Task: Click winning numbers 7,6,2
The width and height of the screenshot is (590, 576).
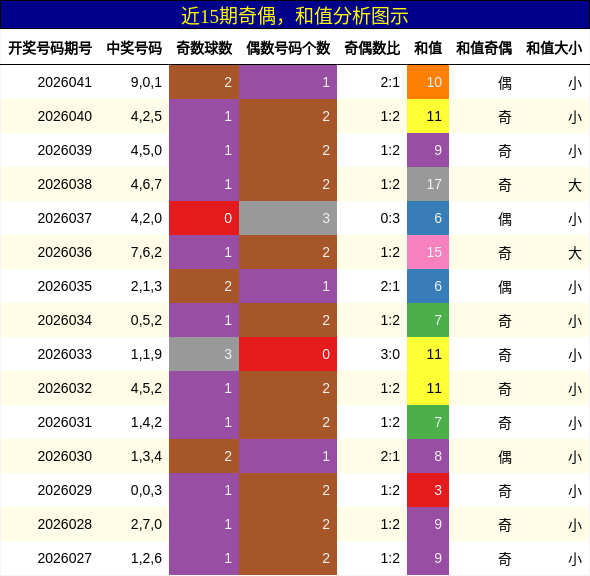Action: click(146, 252)
